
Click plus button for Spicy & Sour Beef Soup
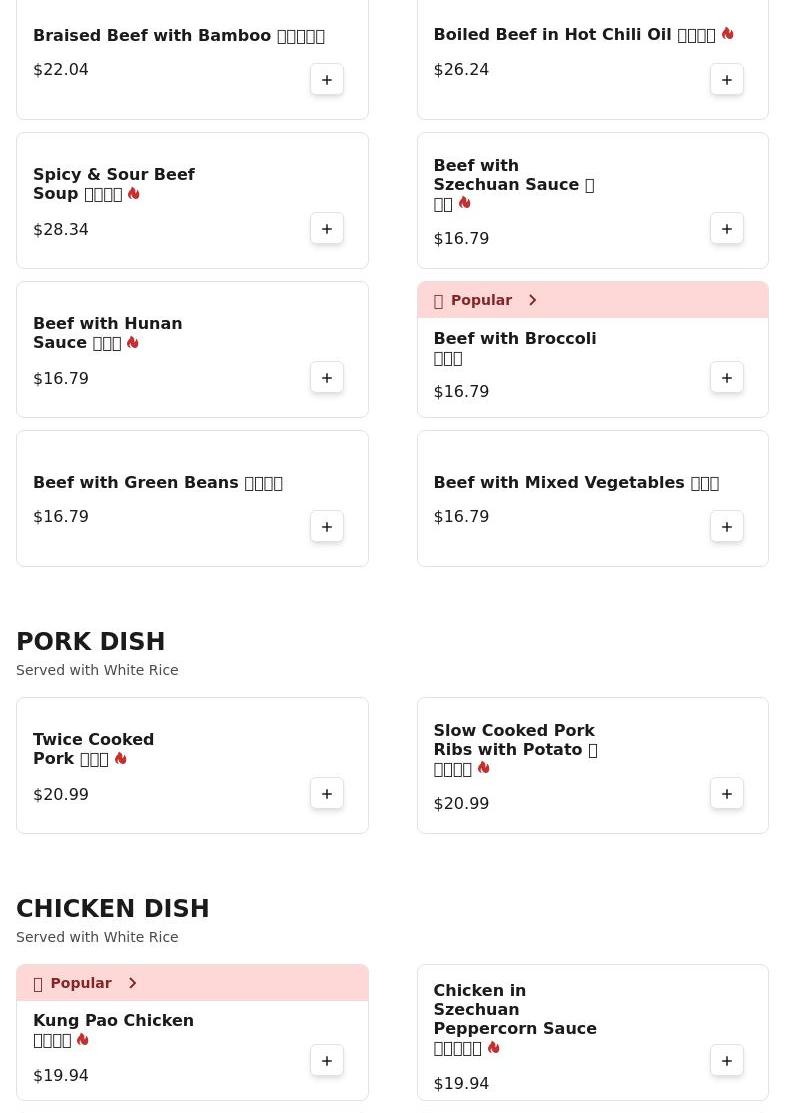pos(327,229)
